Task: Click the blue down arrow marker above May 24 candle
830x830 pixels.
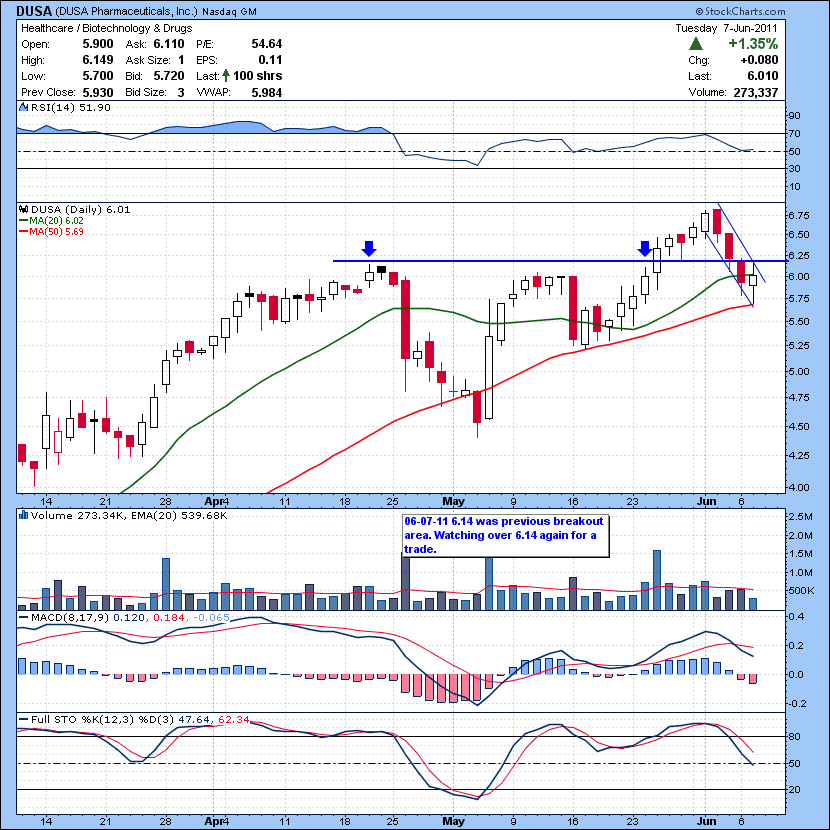Action: pos(644,248)
